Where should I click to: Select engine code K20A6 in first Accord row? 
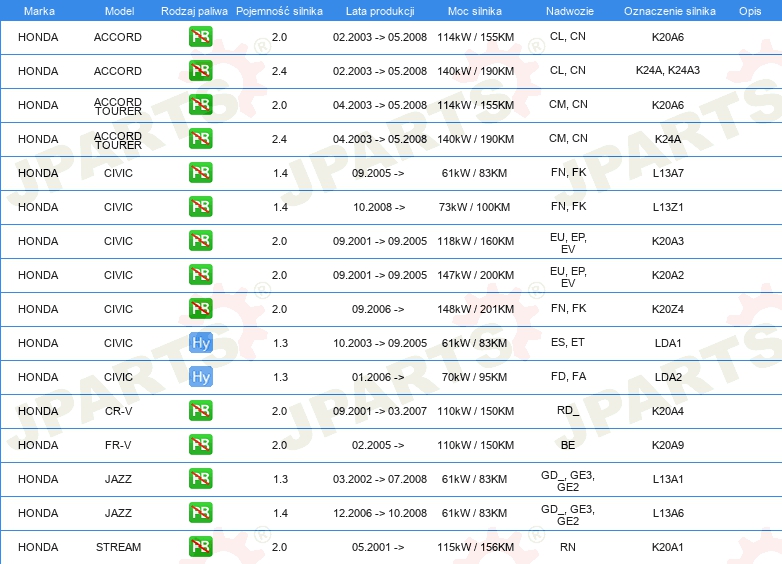668,37
